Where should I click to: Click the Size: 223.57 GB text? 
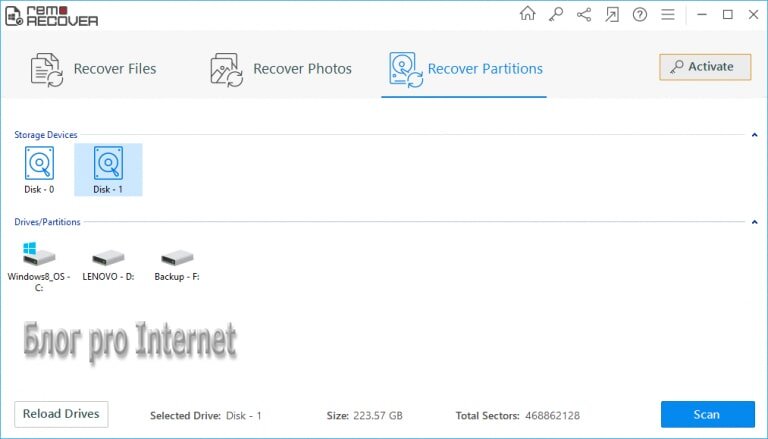click(364, 416)
